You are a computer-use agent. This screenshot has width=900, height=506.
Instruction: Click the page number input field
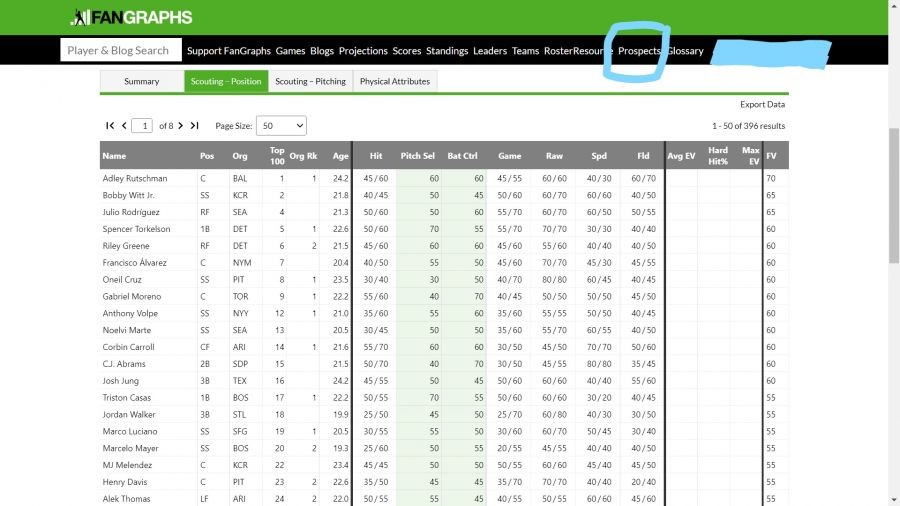click(x=144, y=126)
